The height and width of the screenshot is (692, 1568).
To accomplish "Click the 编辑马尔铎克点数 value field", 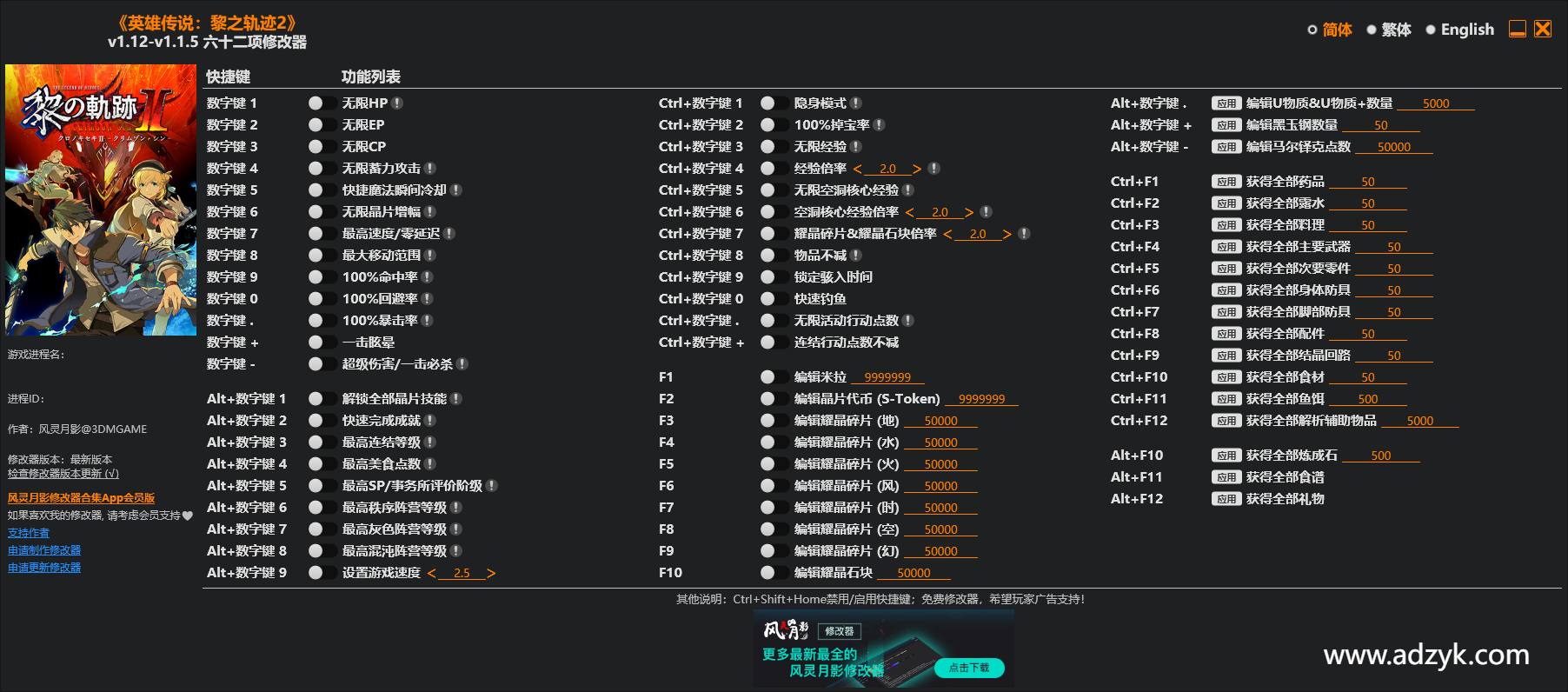I will point(1394,147).
